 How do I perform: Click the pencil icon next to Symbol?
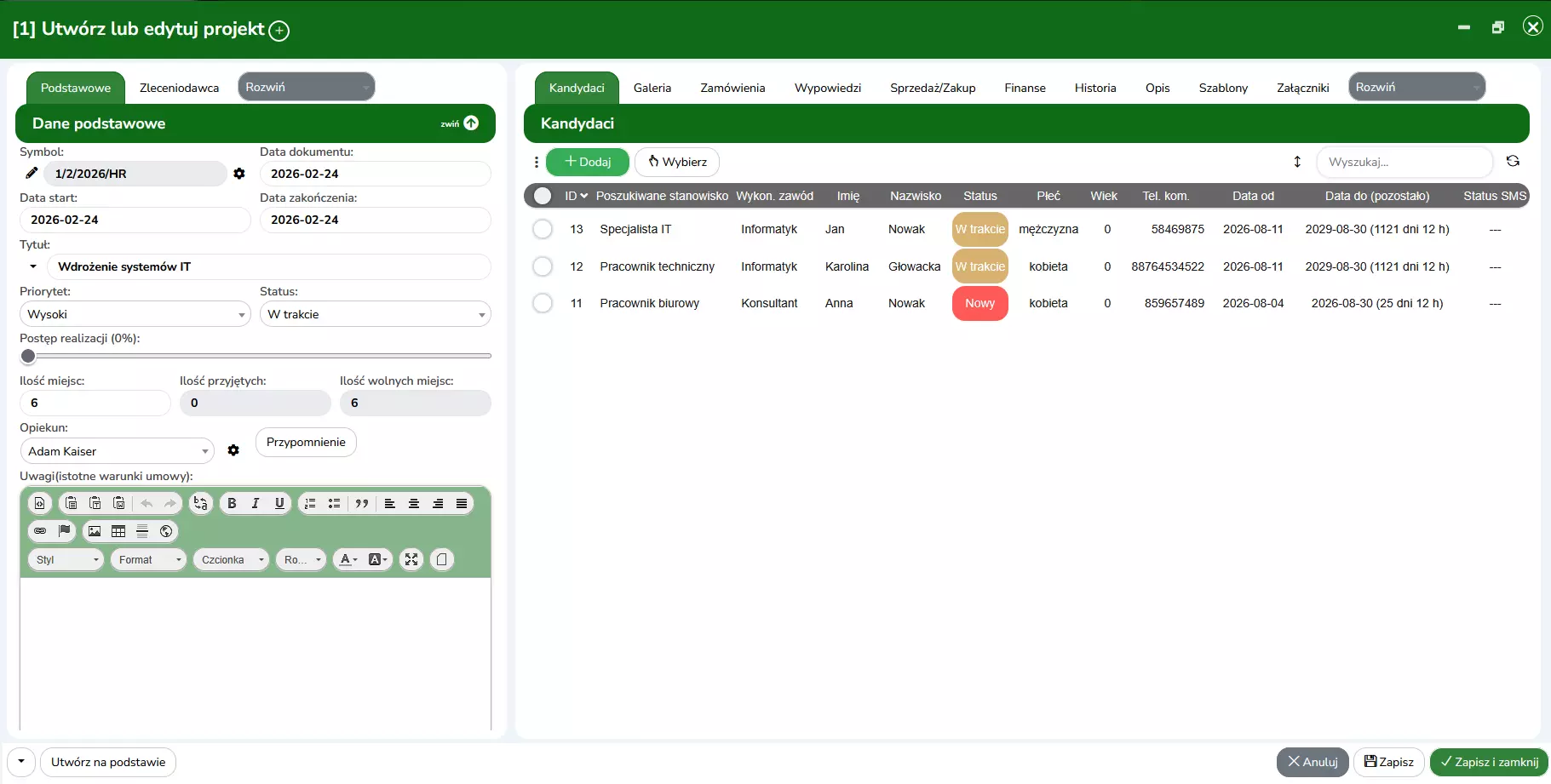click(x=32, y=173)
